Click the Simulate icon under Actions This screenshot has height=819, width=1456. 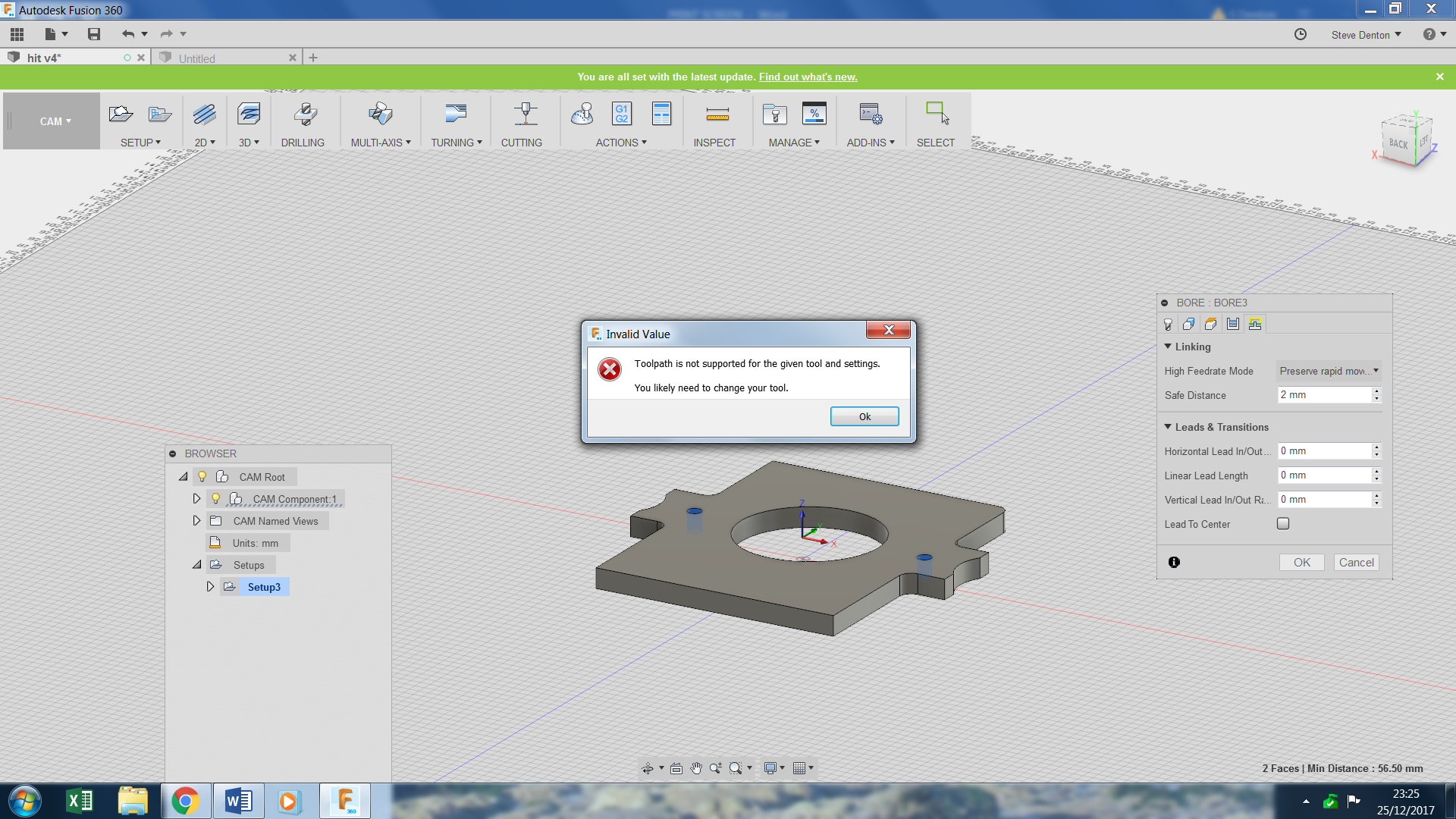582,115
